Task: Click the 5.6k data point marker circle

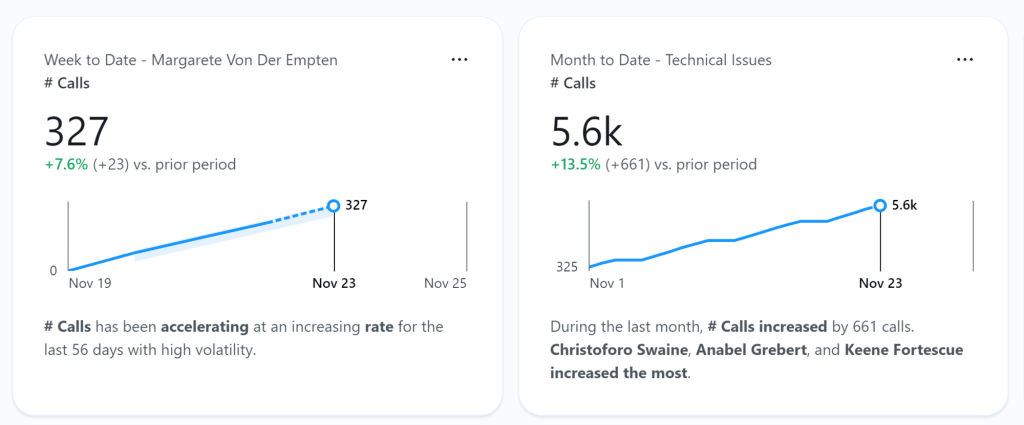Action: point(880,206)
